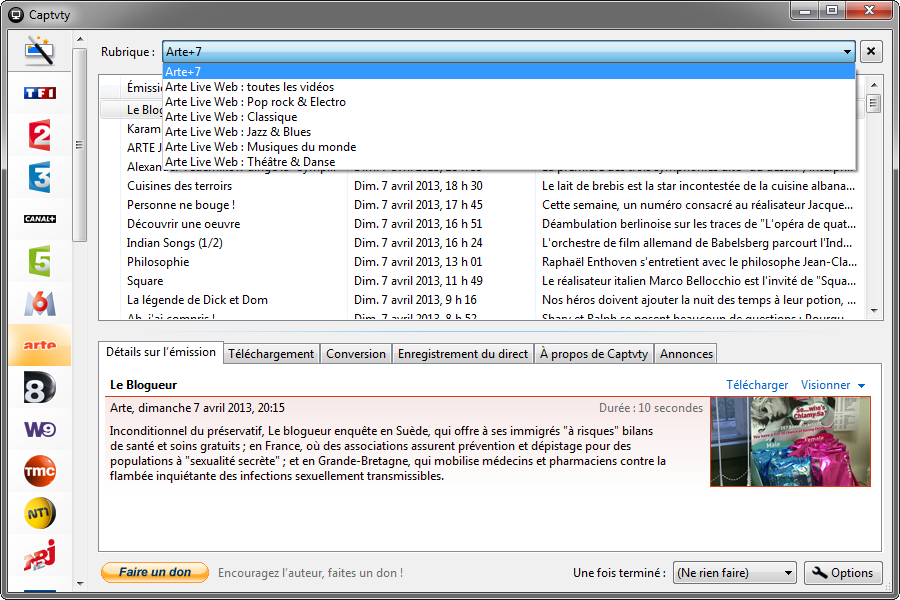The image size is (900, 600).
Task: Choose Arte Live Web : Musiques du monde
Action: [509, 146]
